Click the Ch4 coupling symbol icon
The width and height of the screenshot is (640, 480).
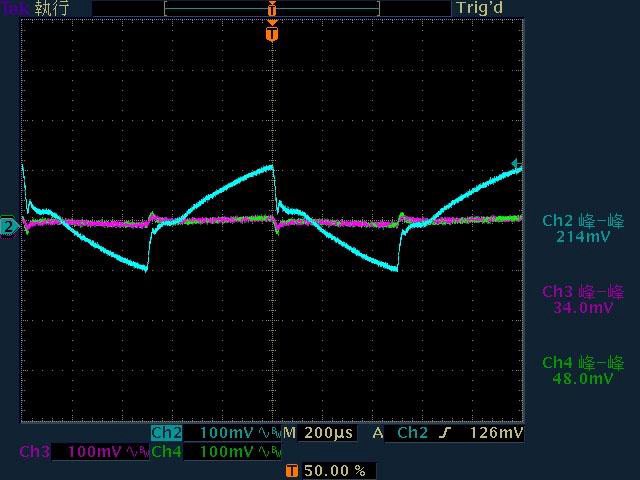(x=268, y=452)
